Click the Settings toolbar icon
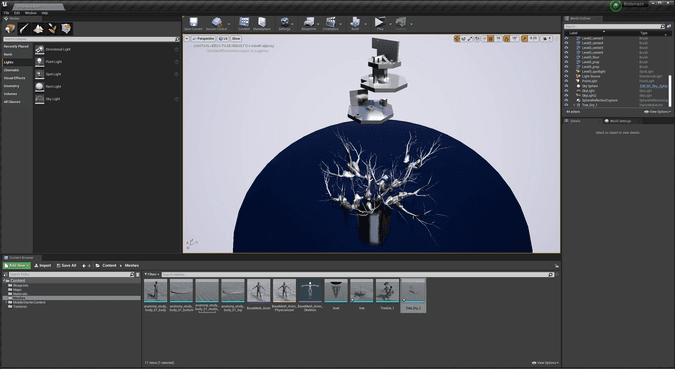This screenshot has height=369, width=675. pos(285,24)
